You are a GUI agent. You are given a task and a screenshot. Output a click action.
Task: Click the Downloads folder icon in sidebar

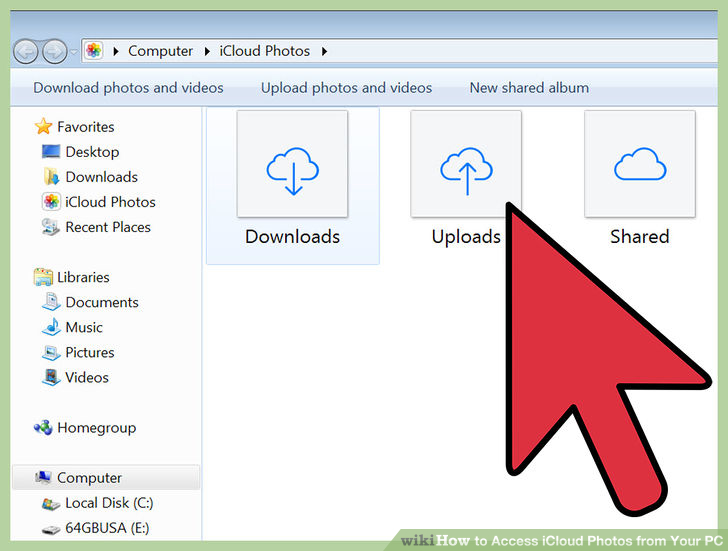pos(51,176)
